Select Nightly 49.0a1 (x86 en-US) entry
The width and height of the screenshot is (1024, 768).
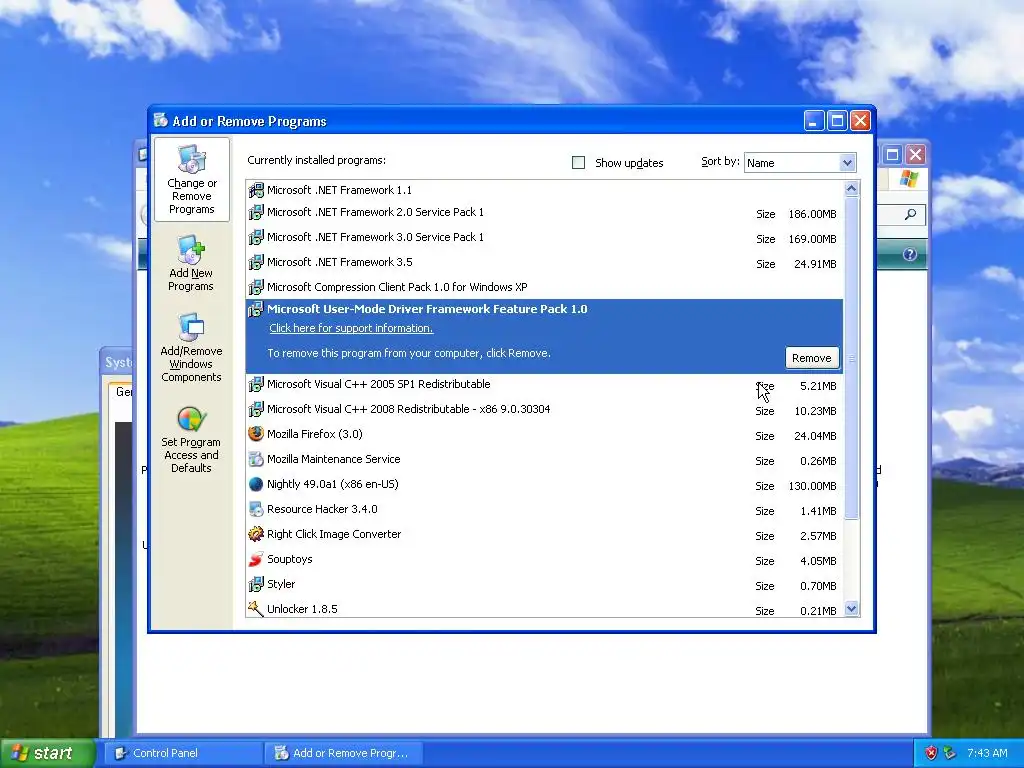pyautogui.click(x=545, y=485)
